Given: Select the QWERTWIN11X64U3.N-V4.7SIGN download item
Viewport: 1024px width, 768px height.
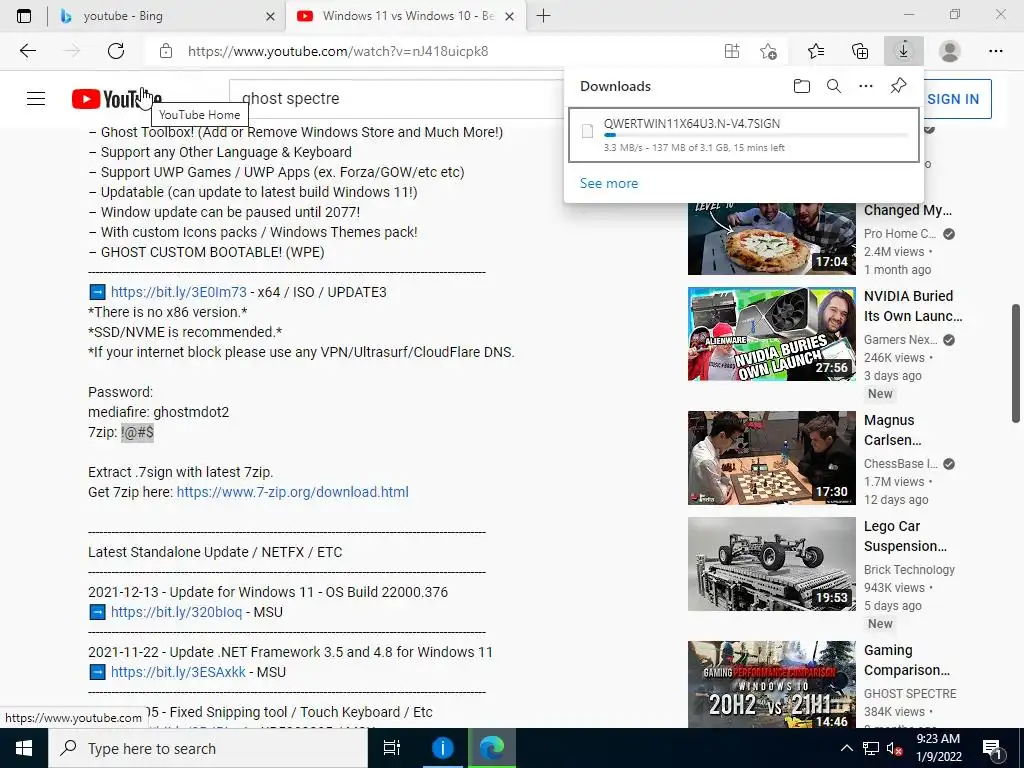Looking at the screenshot, I should [743, 135].
